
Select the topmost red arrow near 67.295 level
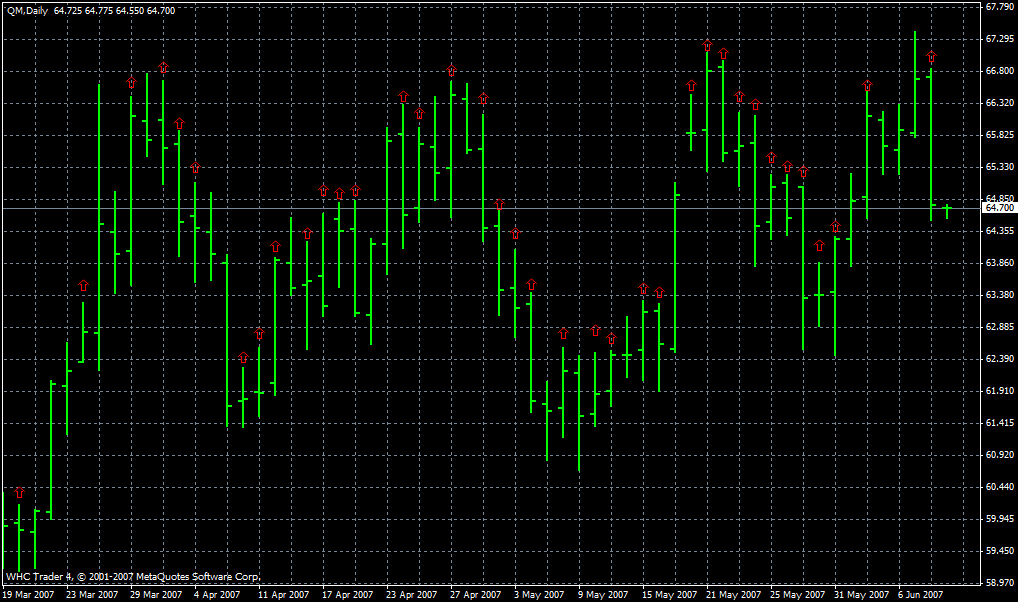[x=708, y=45]
